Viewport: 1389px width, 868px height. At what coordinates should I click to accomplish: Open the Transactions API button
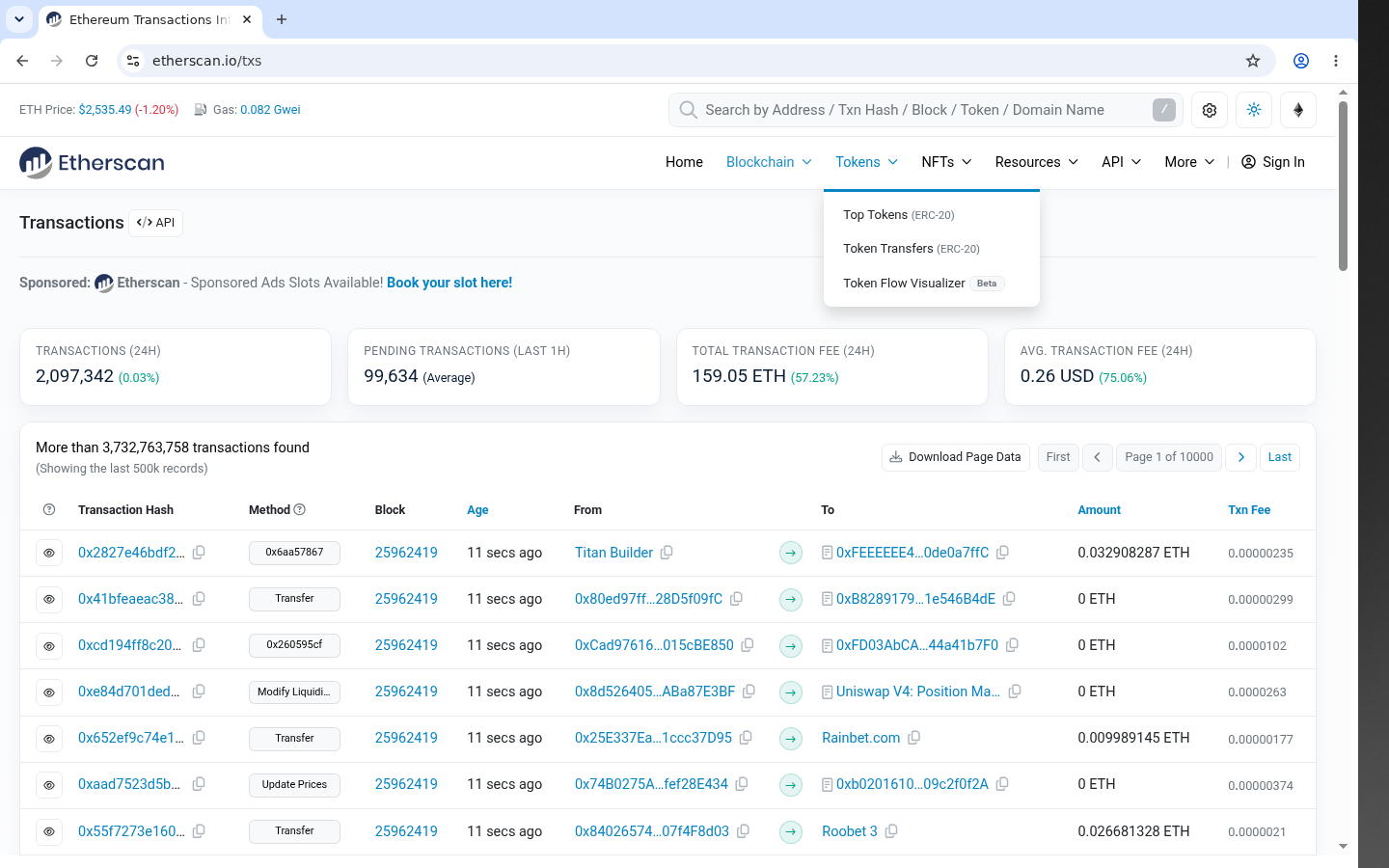[x=155, y=223]
